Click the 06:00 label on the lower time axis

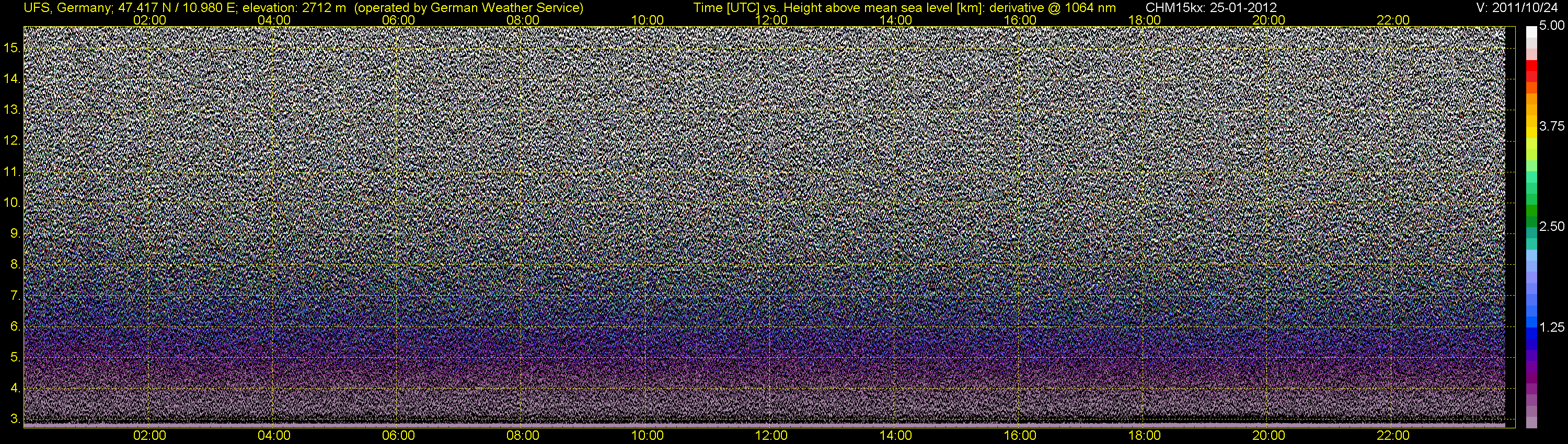tap(398, 436)
